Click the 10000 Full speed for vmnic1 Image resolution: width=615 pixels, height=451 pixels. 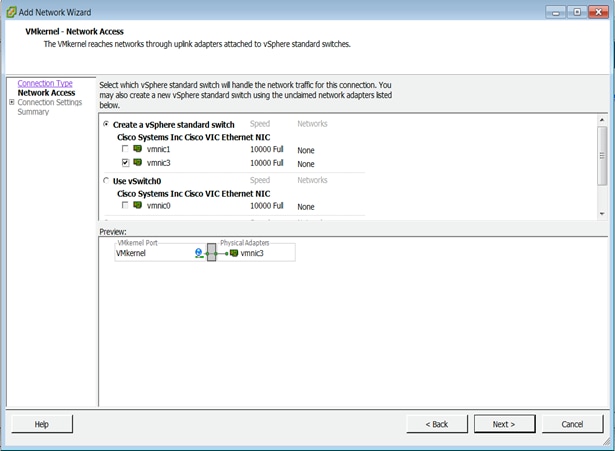(267, 149)
